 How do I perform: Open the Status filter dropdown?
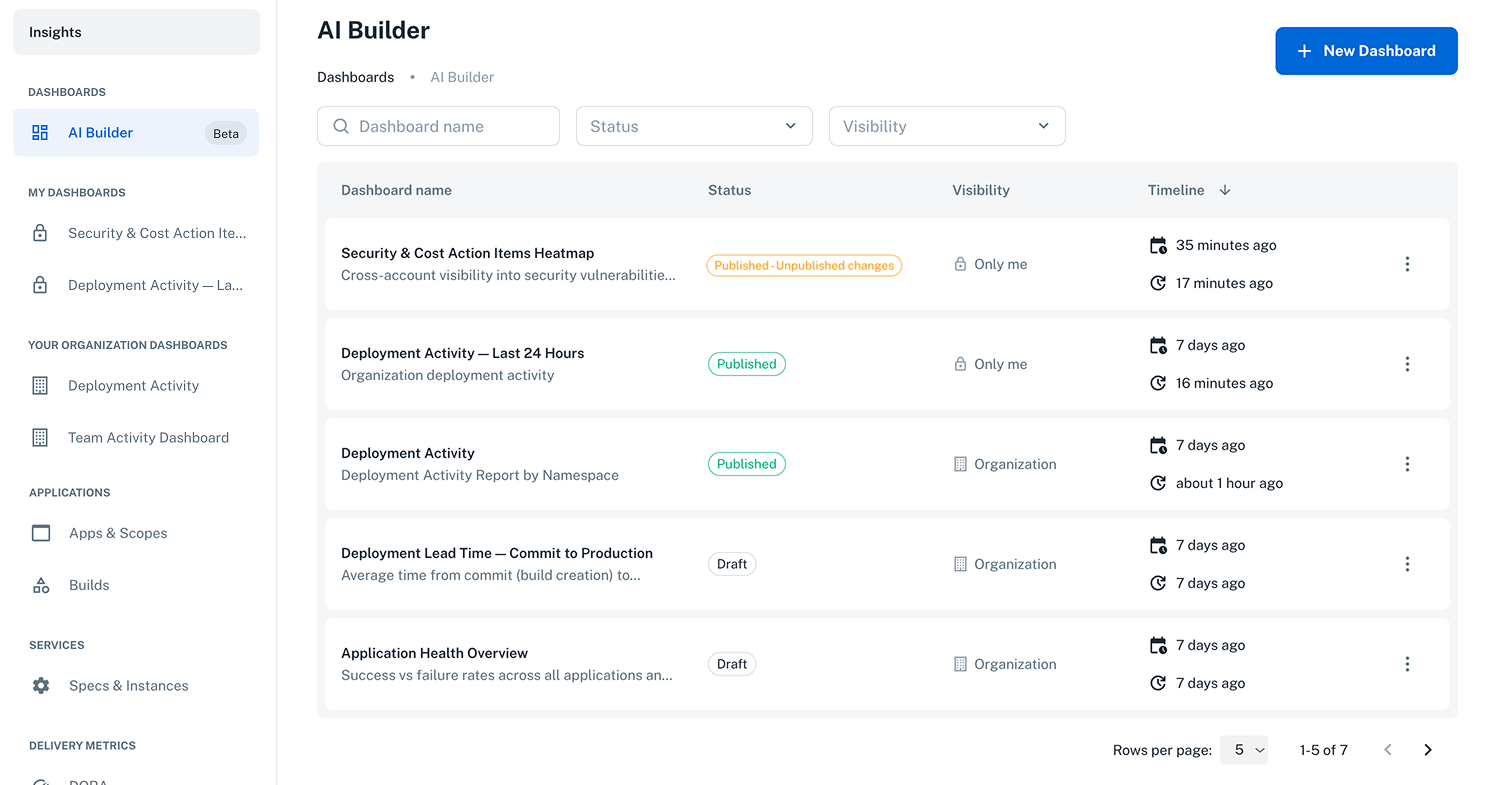[x=694, y=125]
